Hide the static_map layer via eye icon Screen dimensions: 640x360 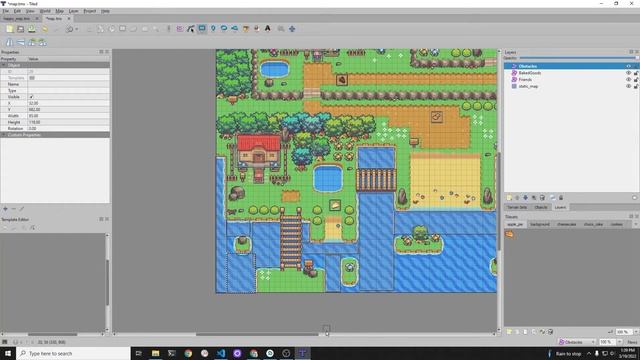pos(629,87)
